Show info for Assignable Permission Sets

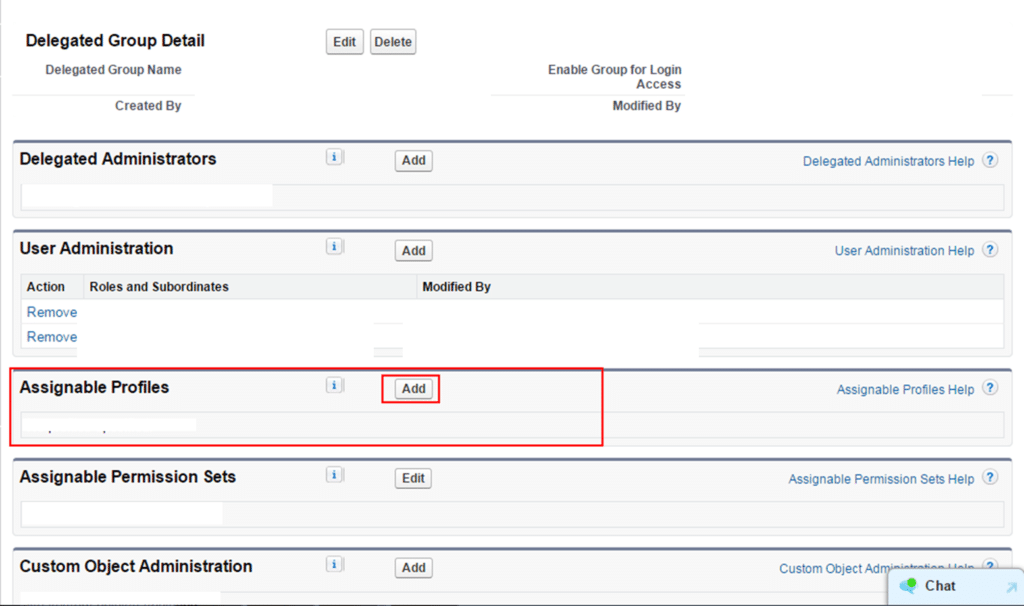click(x=335, y=475)
